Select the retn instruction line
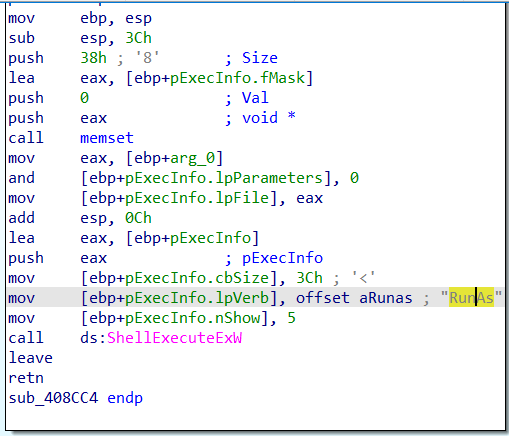Image resolution: width=509 pixels, height=436 pixels. tap(26, 378)
